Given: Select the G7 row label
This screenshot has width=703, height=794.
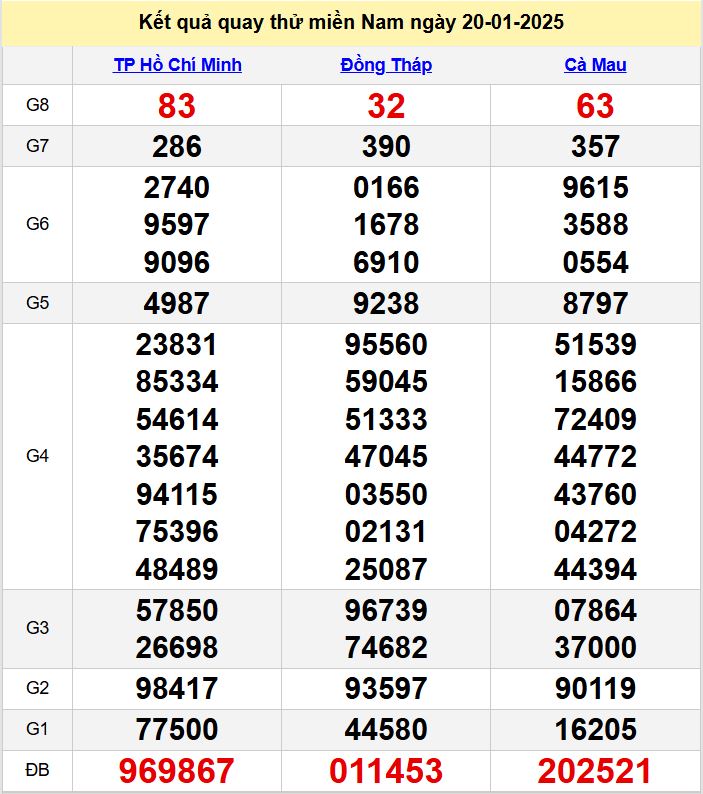Looking at the screenshot, I should pos(37,146).
